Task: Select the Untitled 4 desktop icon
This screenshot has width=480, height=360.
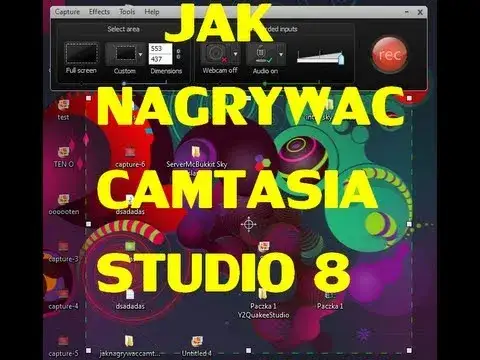Action: pos(197,346)
